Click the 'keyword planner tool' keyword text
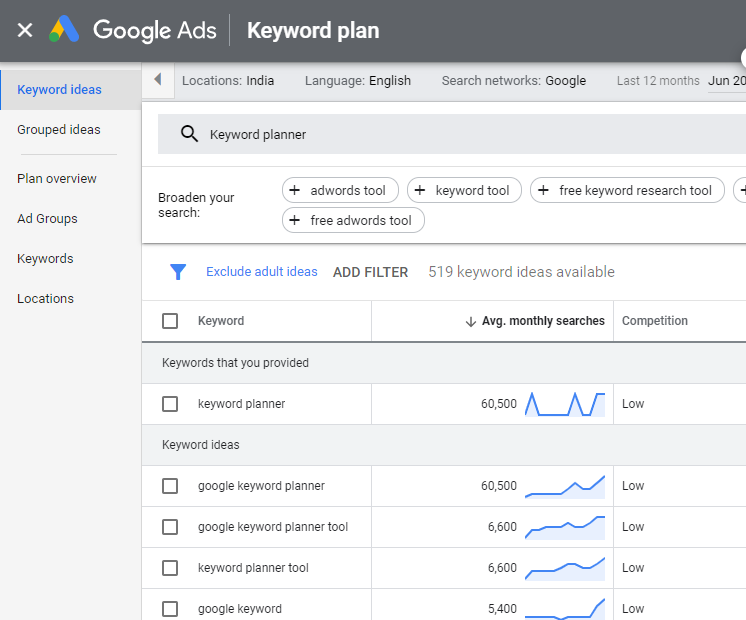This screenshot has height=620, width=746. coord(253,568)
